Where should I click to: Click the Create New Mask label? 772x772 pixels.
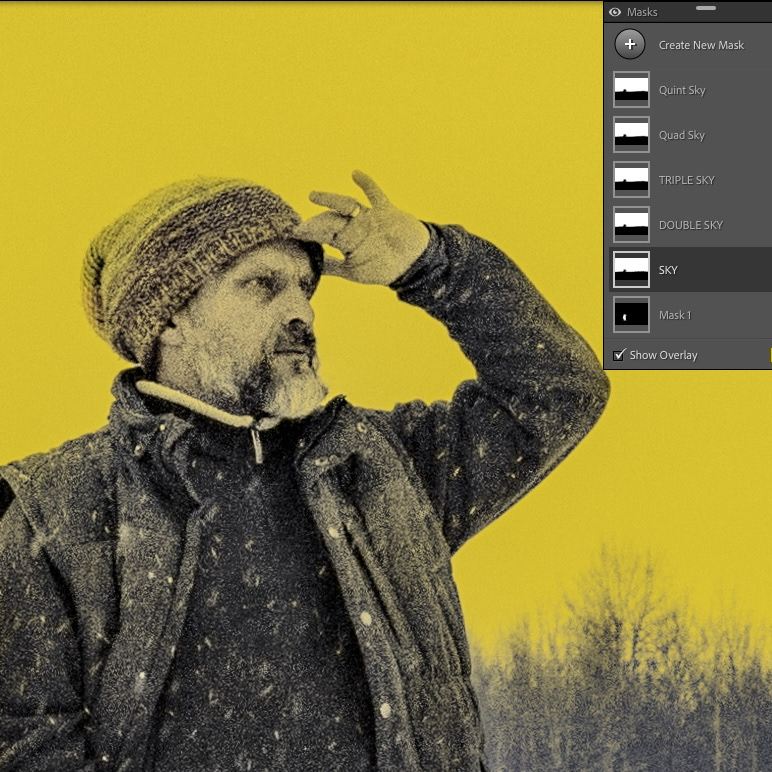pyautogui.click(x=701, y=45)
